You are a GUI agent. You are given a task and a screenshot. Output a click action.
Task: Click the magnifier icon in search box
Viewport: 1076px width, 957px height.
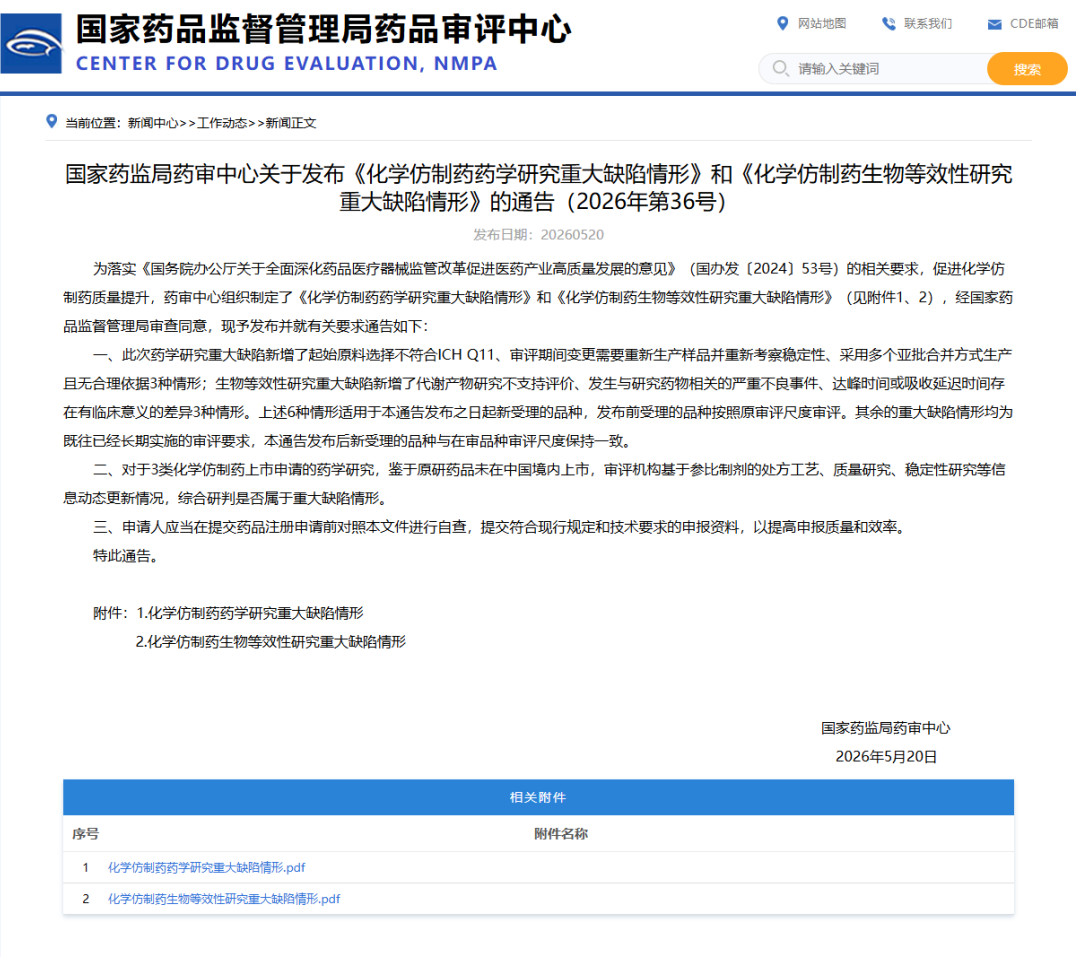coord(780,69)
